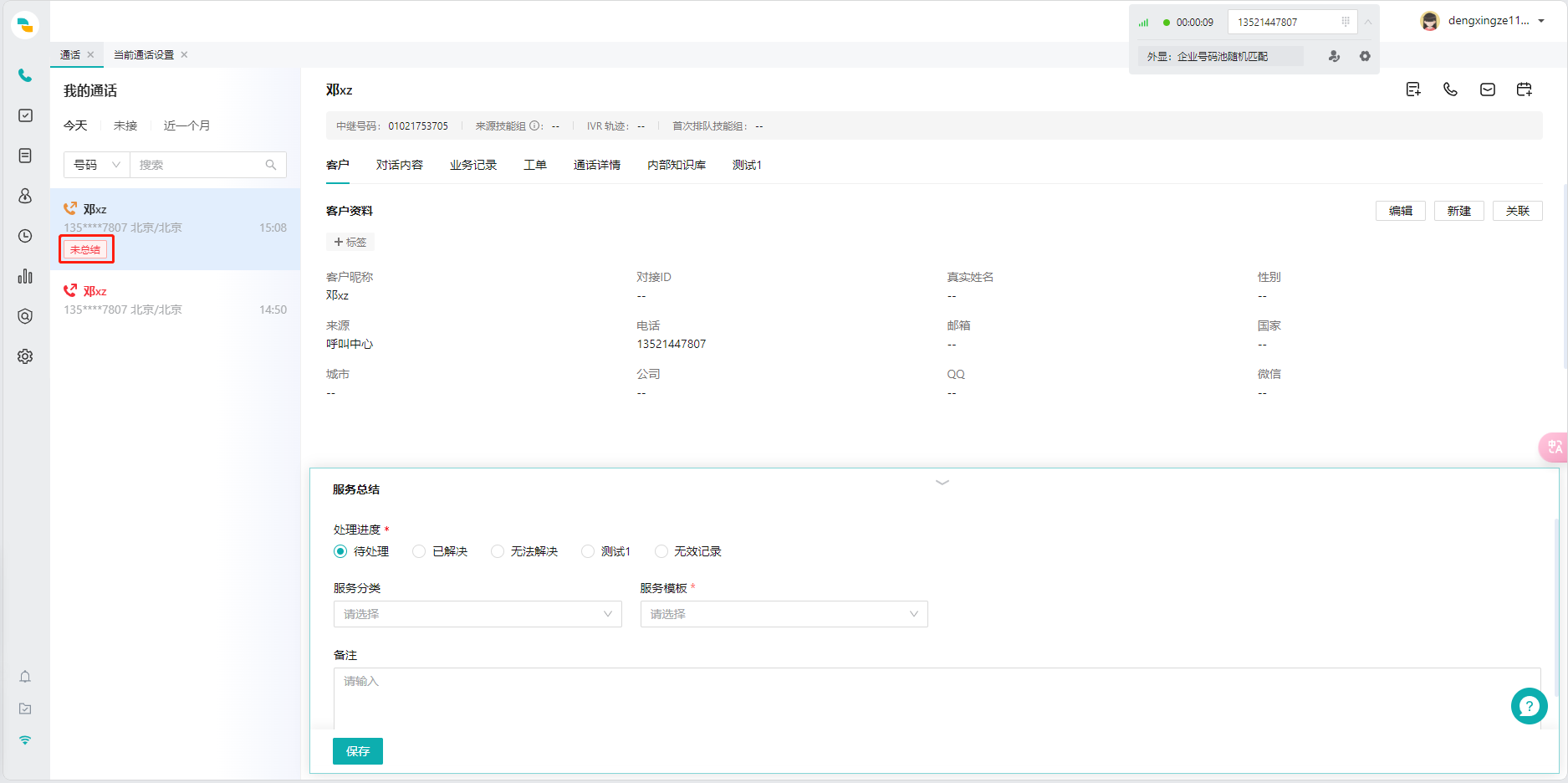
Task: Click the 编辑 button
Action: (1401, 211)
